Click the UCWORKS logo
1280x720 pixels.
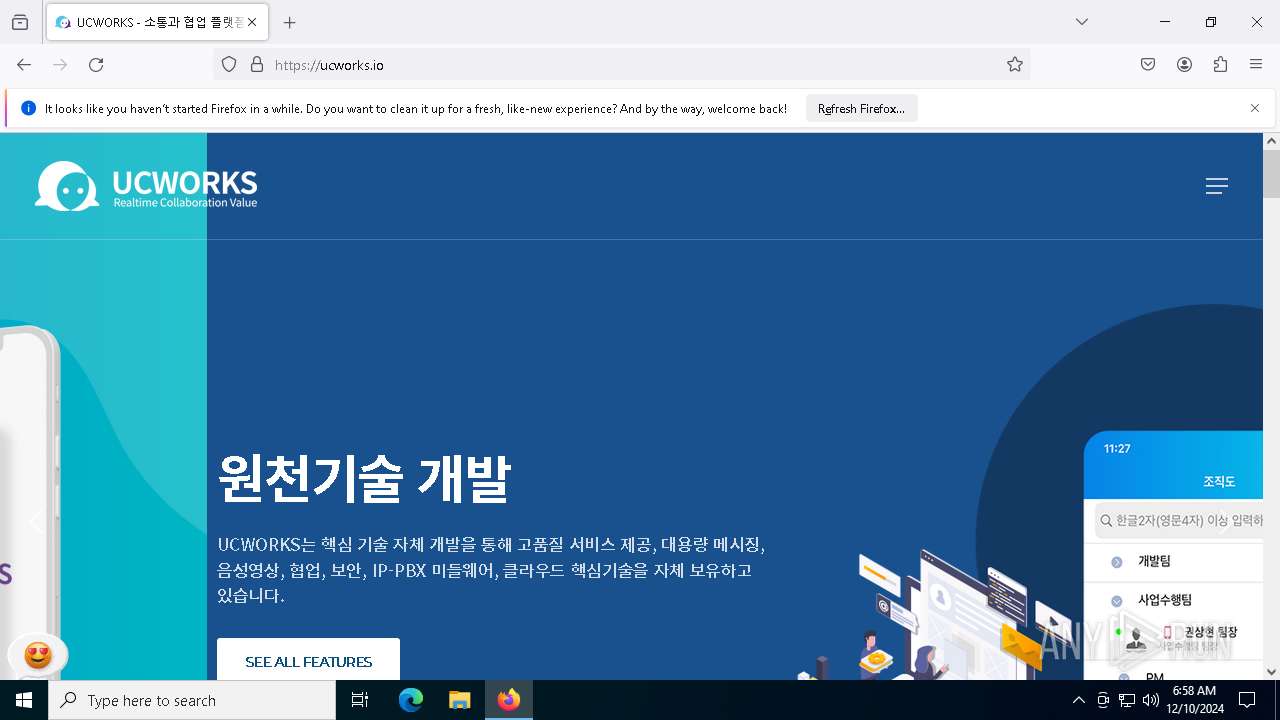147,187
